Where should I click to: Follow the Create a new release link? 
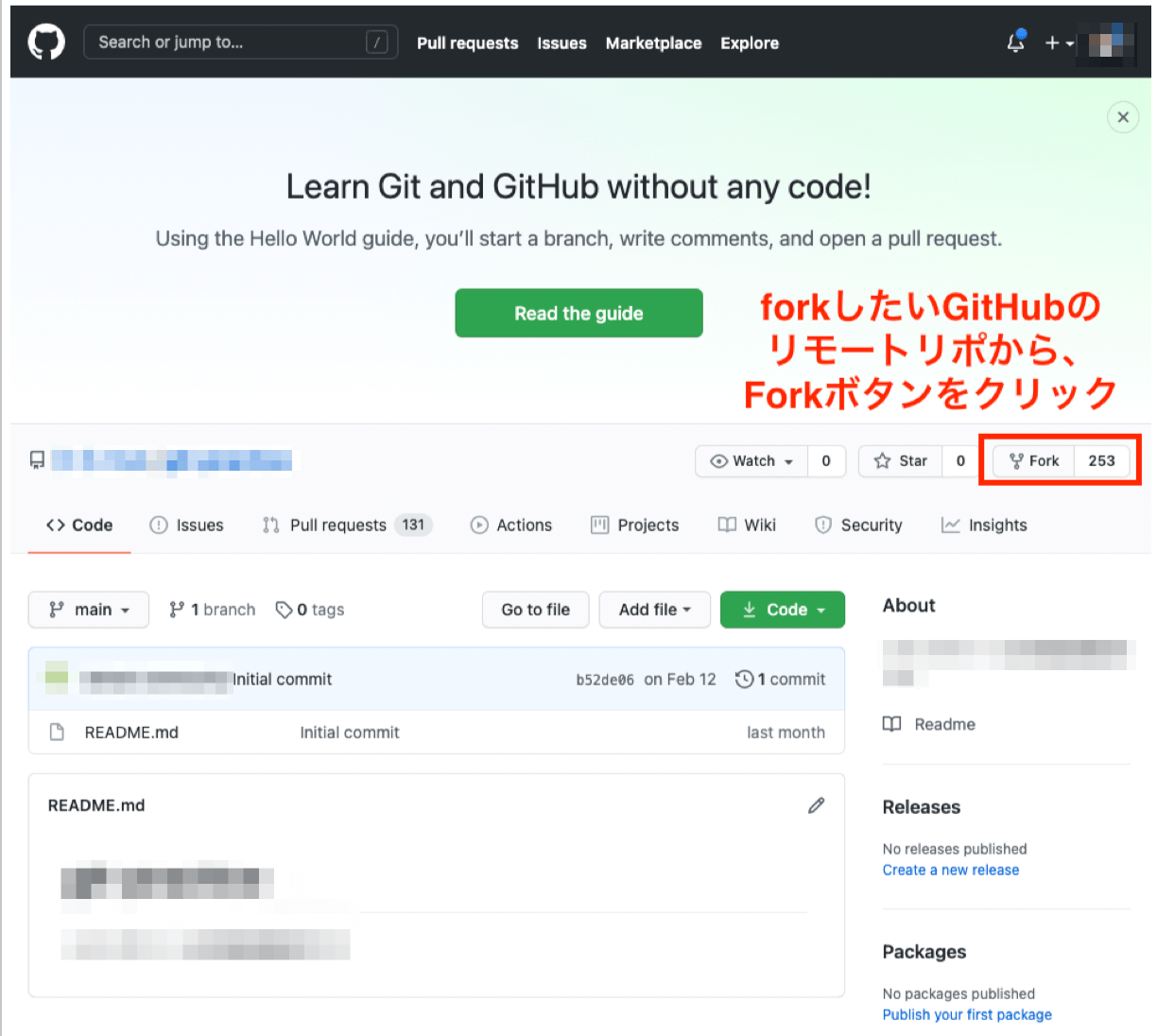click(950, 870)
